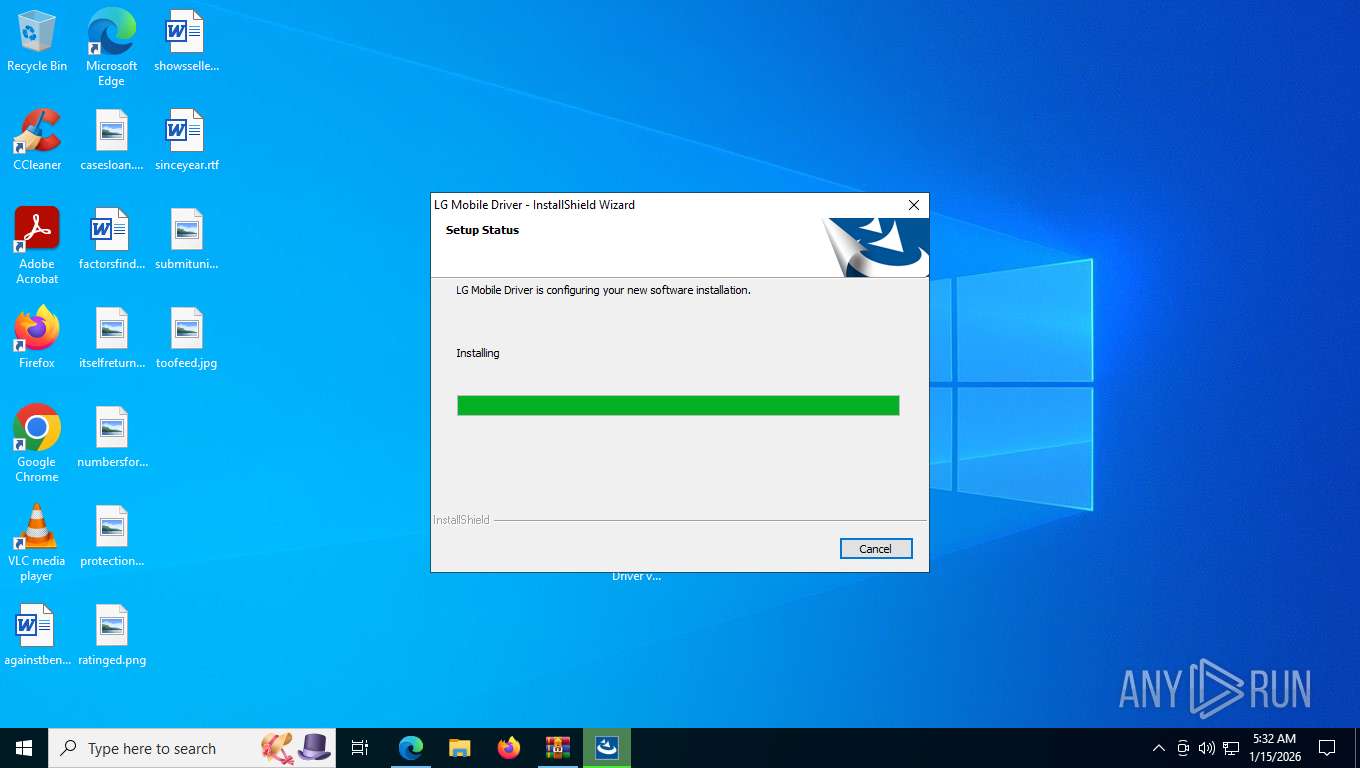The height and width of the screenshot is (768, 1360).
Task: Open the protection image file
Action: pos(111,537)
